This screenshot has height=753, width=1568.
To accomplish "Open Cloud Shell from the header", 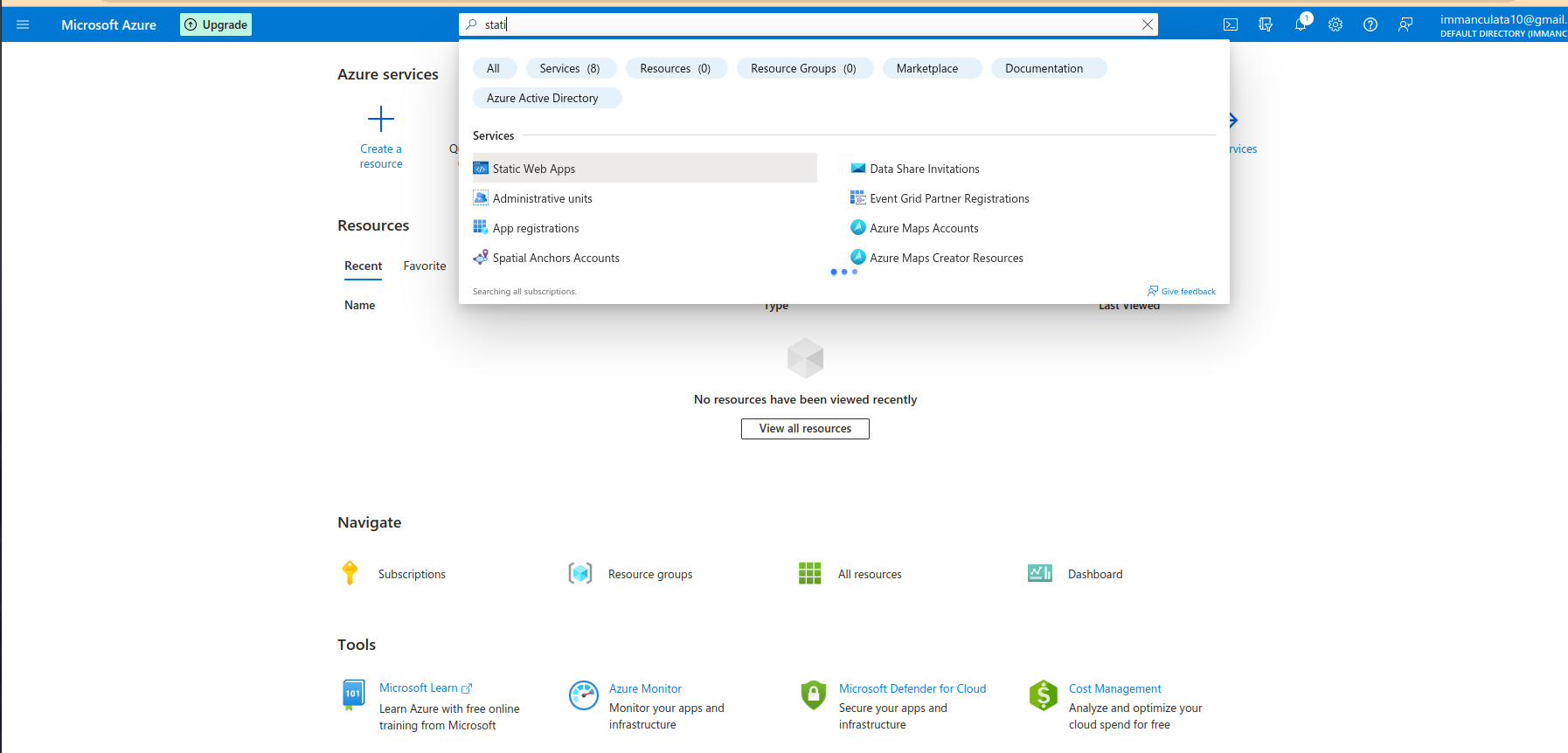I will click(x=1231, y=24).
